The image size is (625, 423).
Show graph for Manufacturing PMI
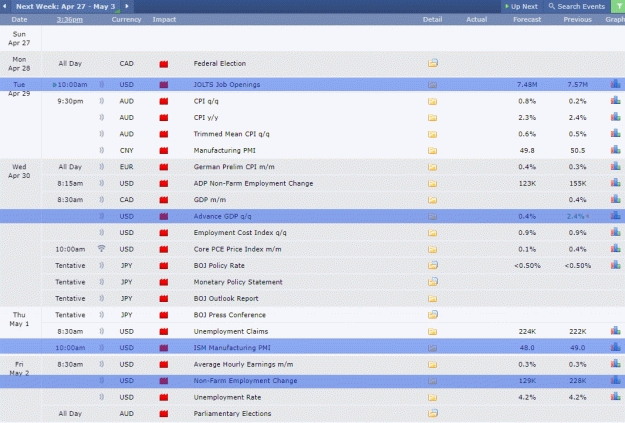pyautogui.click(x=615, y=150)
